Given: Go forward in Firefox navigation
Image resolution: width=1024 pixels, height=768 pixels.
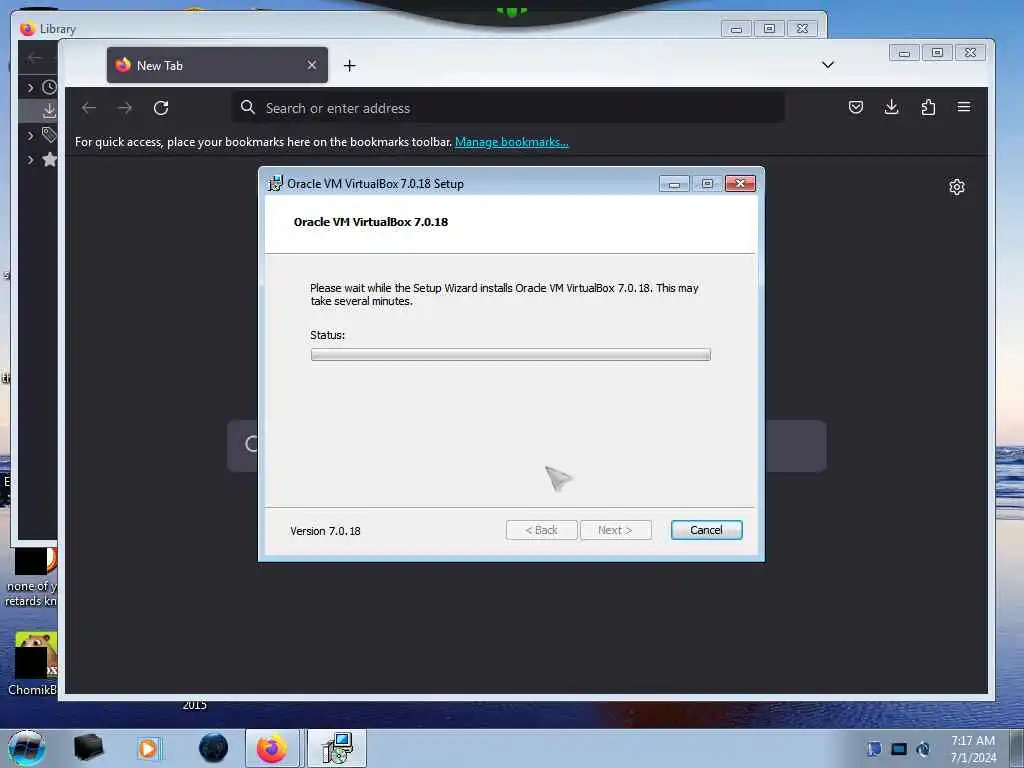Looking at the screenshot, I should point(125,108).
